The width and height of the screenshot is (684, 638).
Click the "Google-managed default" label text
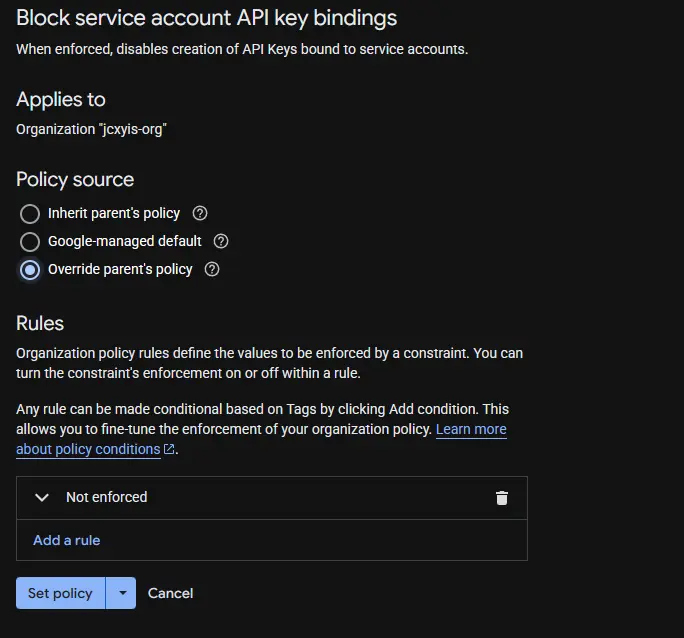tap(125, 241)
